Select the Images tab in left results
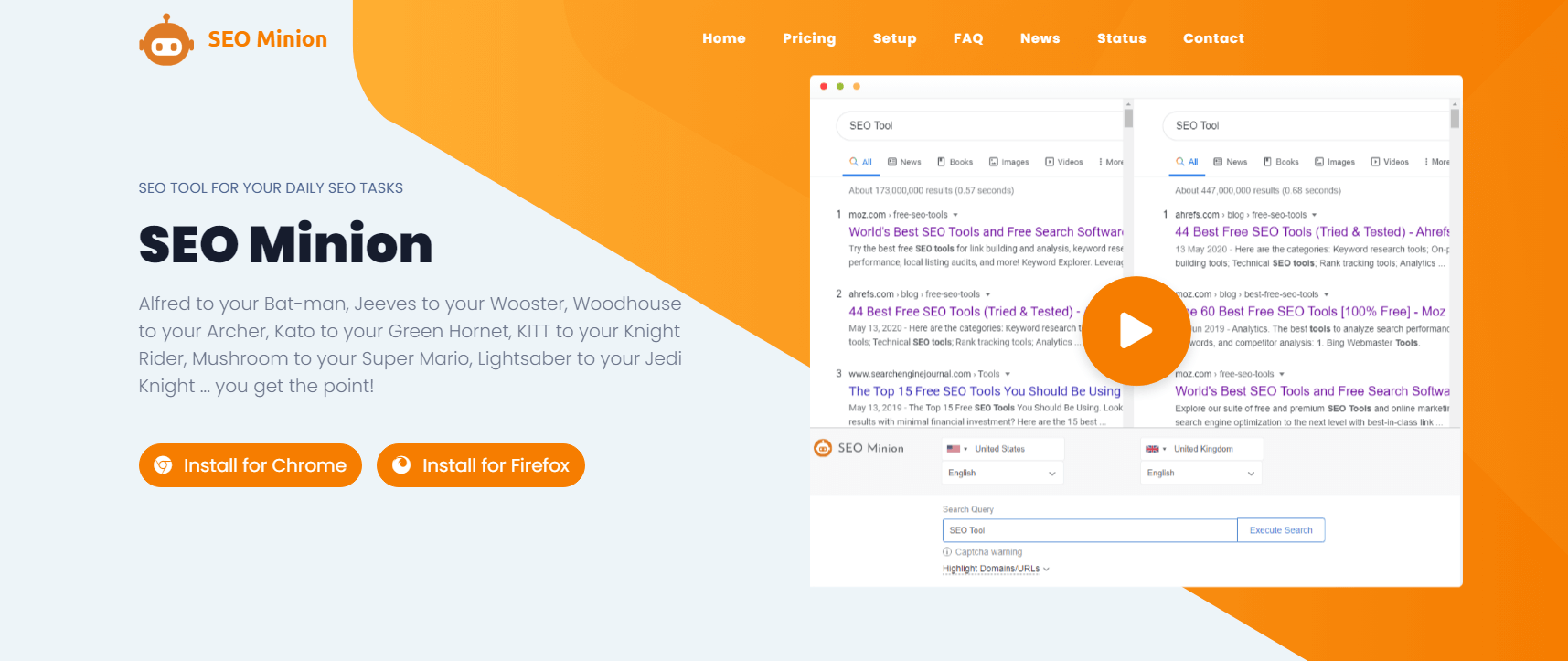 coord(1008,162)
